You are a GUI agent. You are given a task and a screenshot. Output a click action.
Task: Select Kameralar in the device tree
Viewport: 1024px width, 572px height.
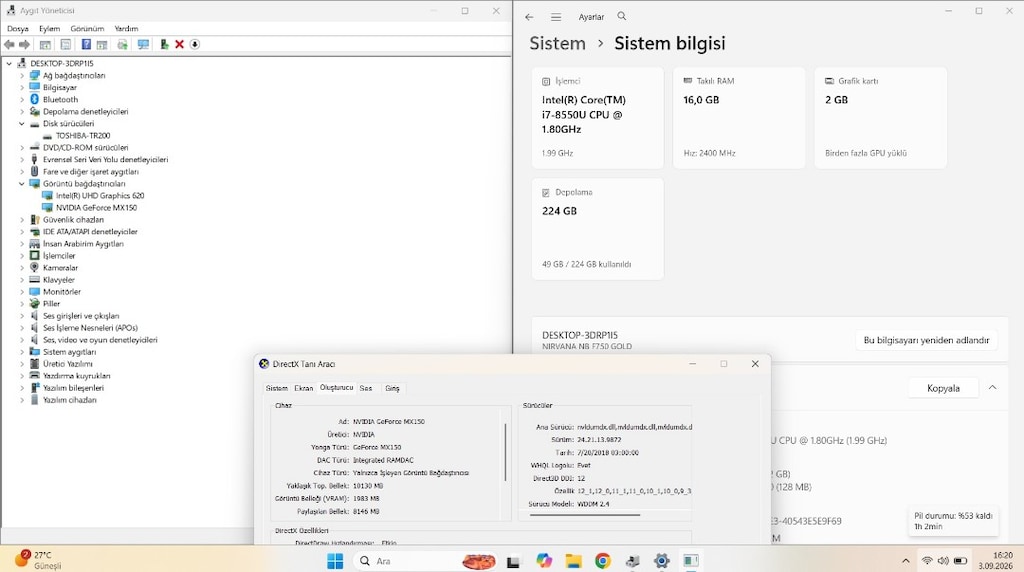(x=60, y=268)
